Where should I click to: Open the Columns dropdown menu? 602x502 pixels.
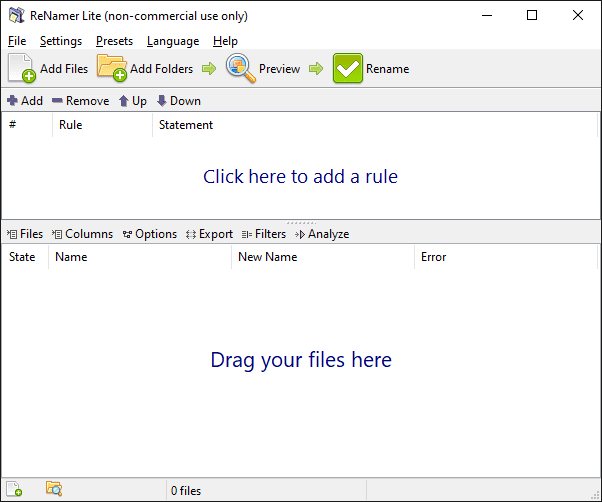point(82,234)
